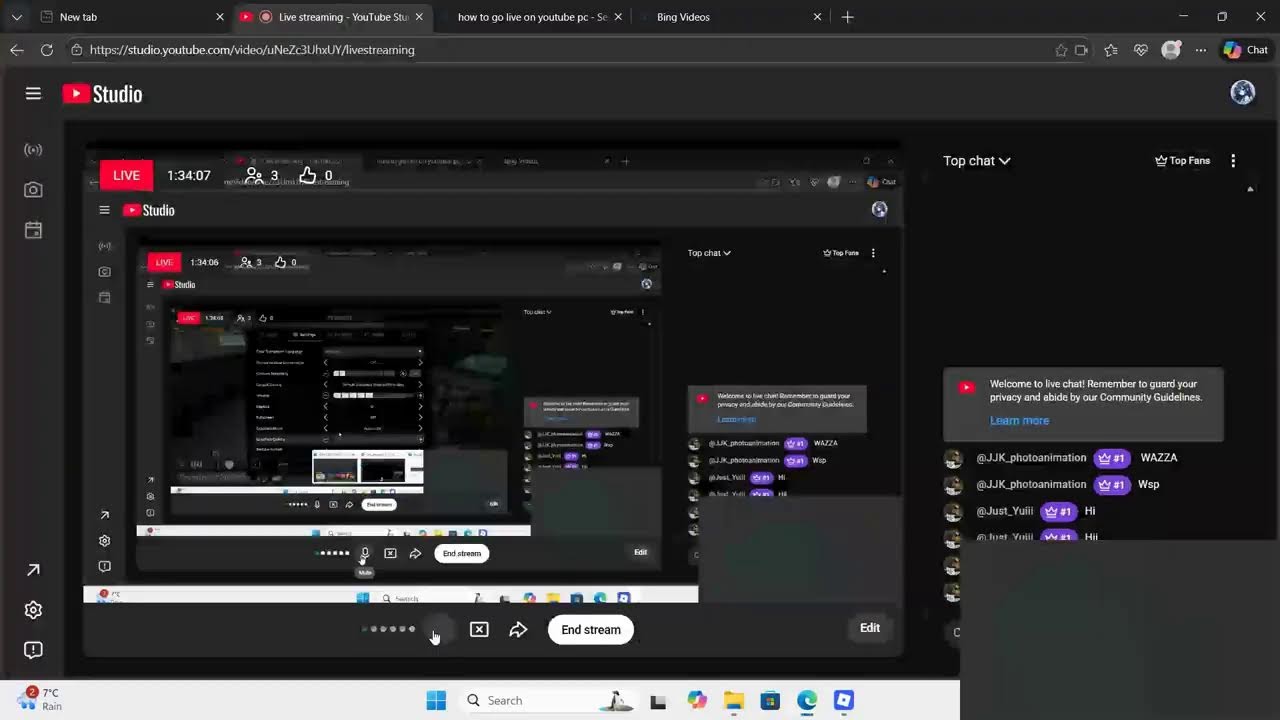This screenshot has height=720, width=1280.
Task: Go back in browser
Action: [17, 50]
